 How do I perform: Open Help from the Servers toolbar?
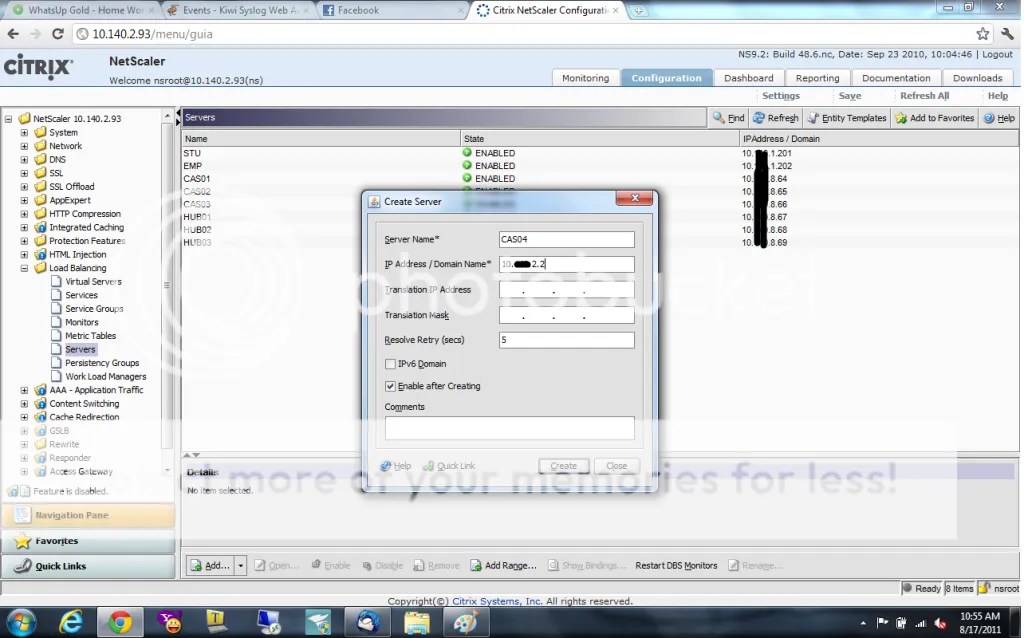pos(998,117)
